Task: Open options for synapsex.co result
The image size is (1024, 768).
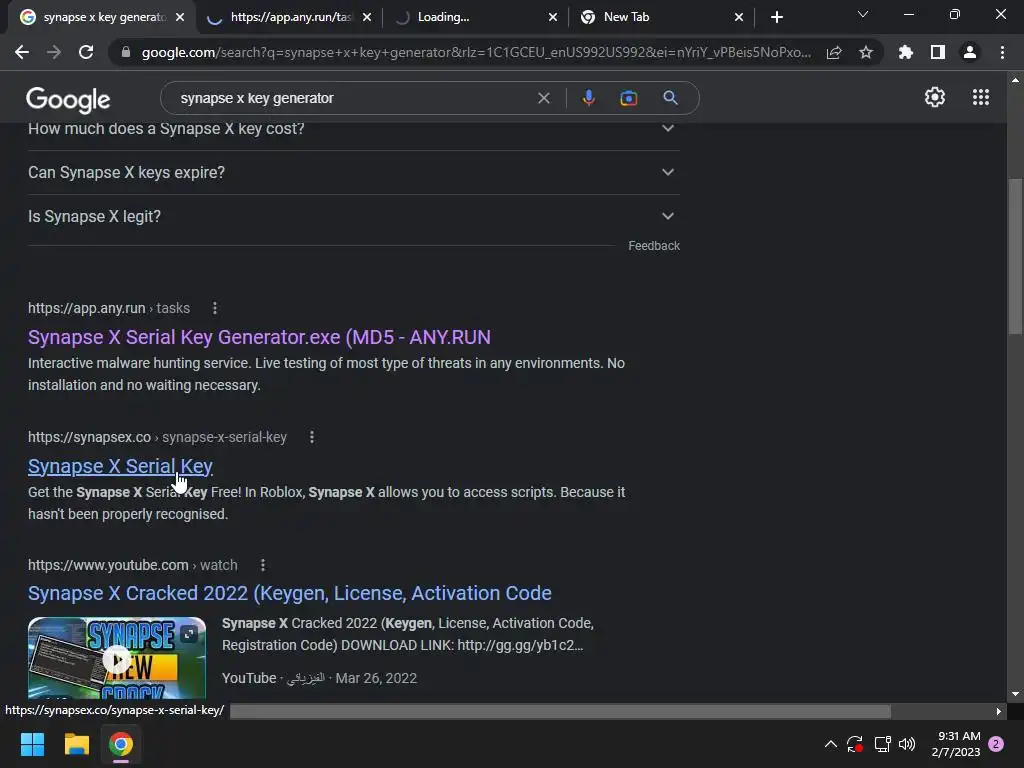Action: 312,437
